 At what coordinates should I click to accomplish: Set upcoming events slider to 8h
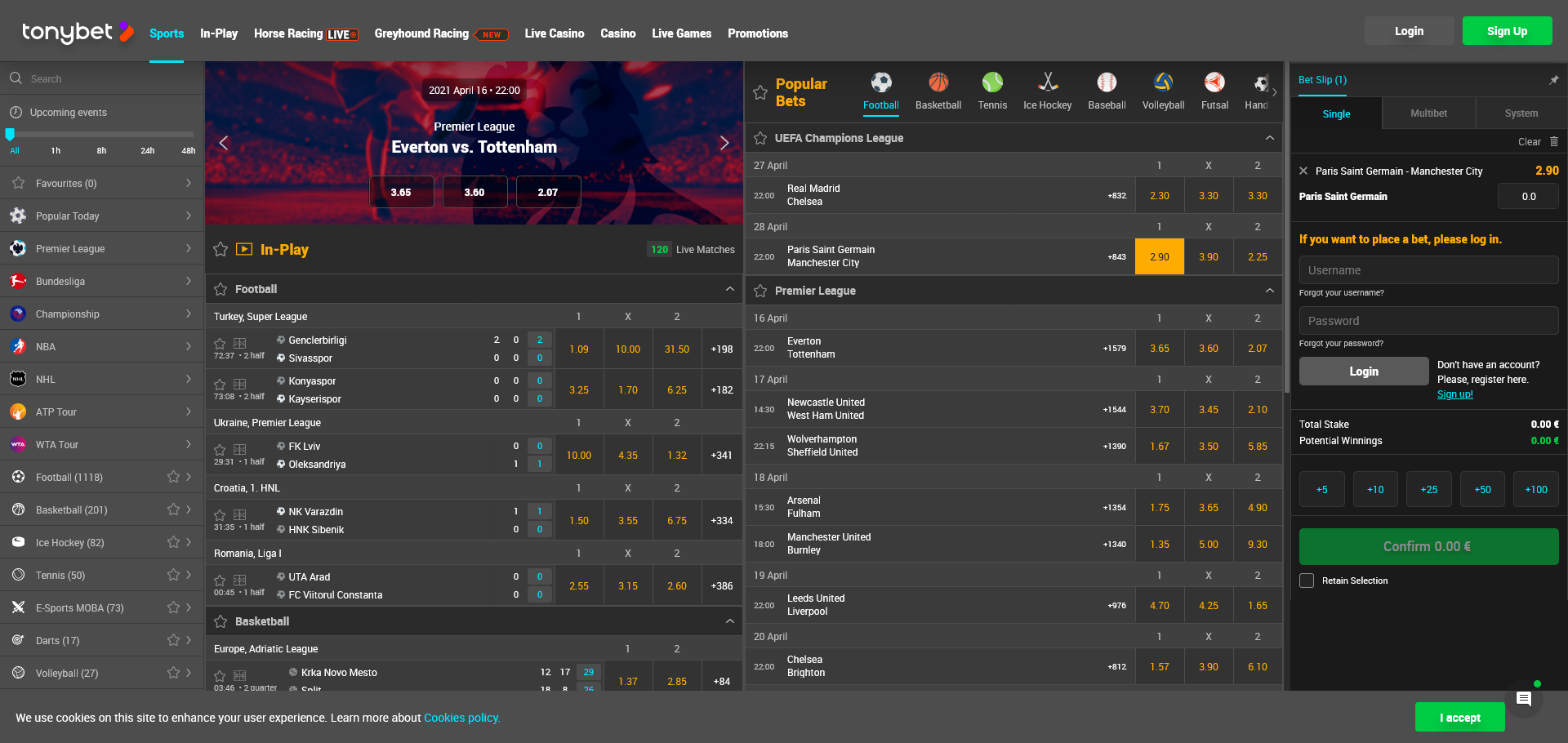pos(101,150)
